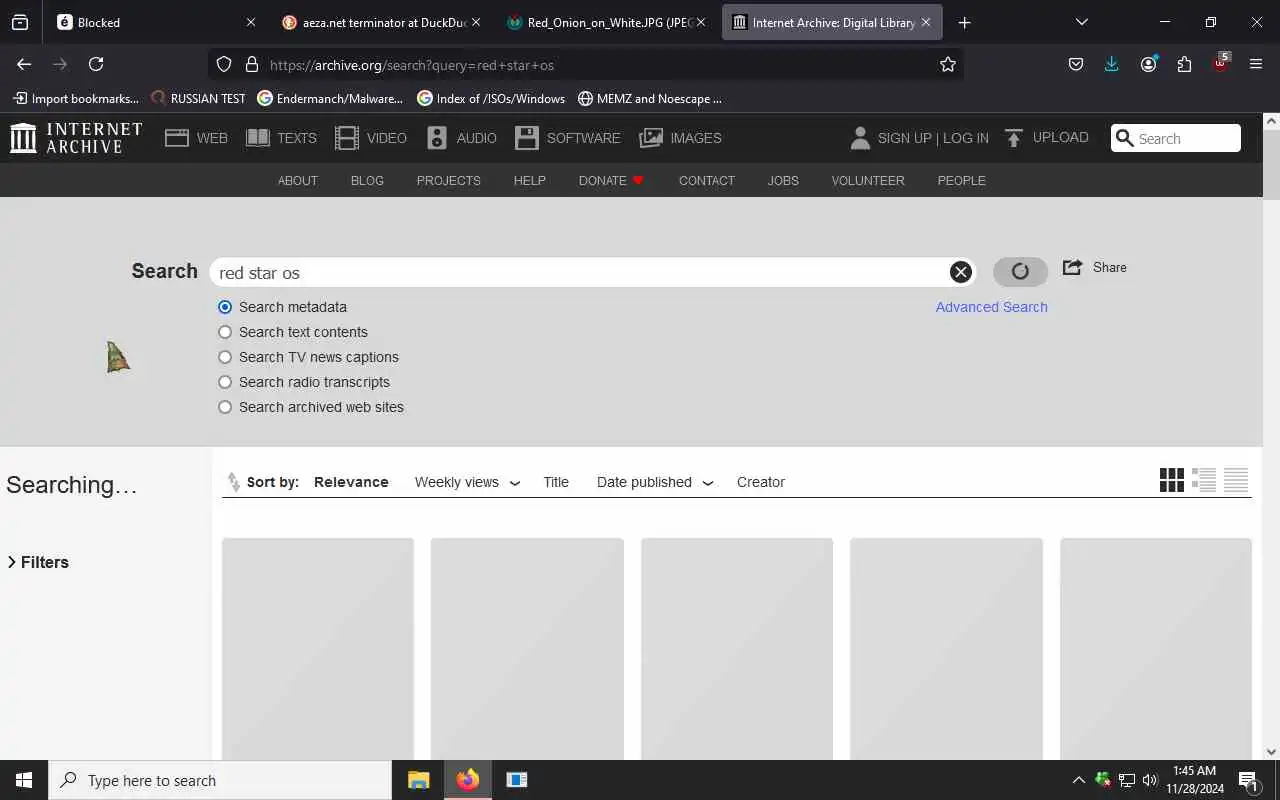Select Search TV news captions
The width and height of the screenshot is (1280, 800).
[225, 357]
